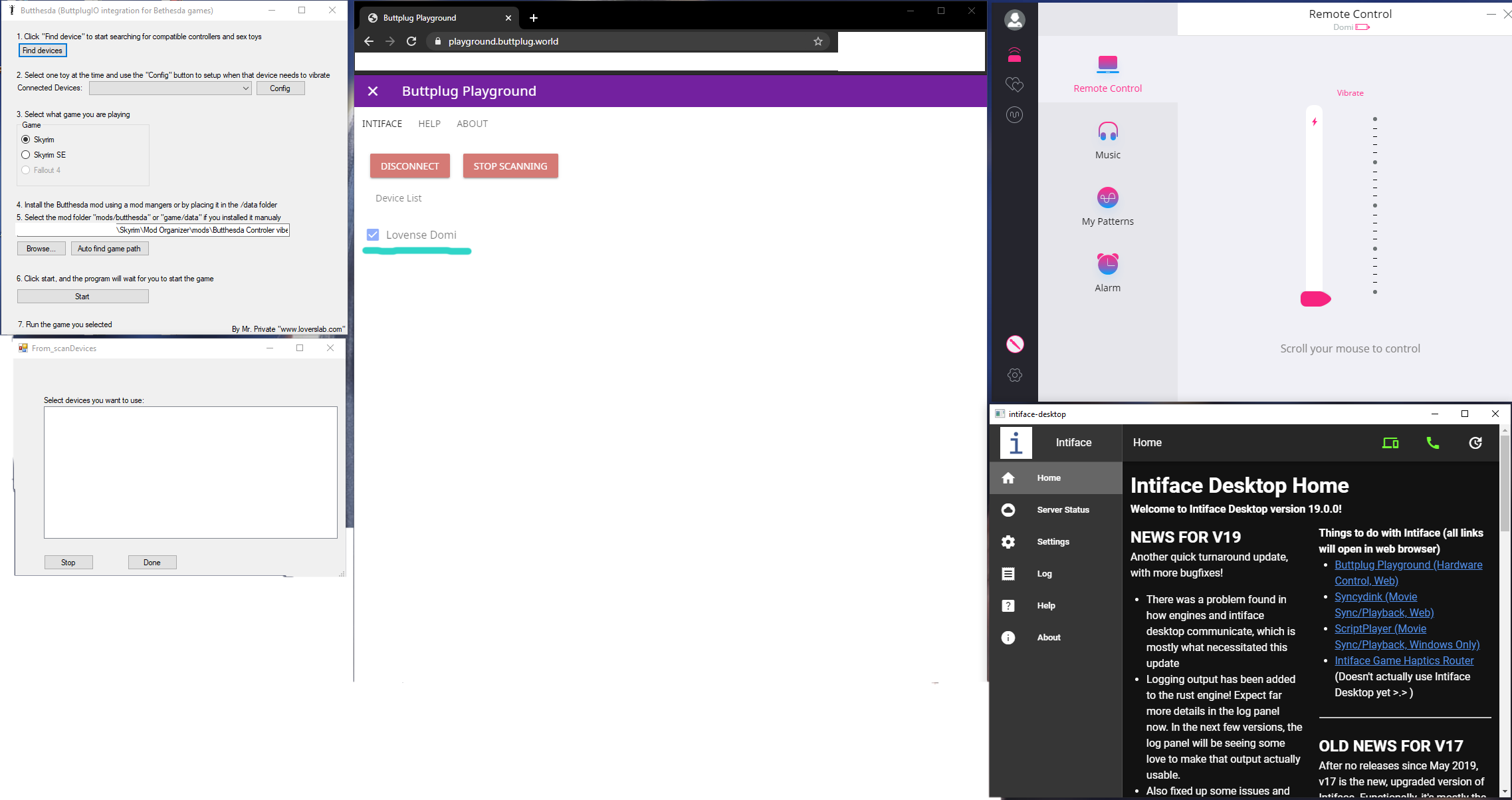Open Settings in Intiface sidebar
The image size is (1512, 800).
(1055, 542)
